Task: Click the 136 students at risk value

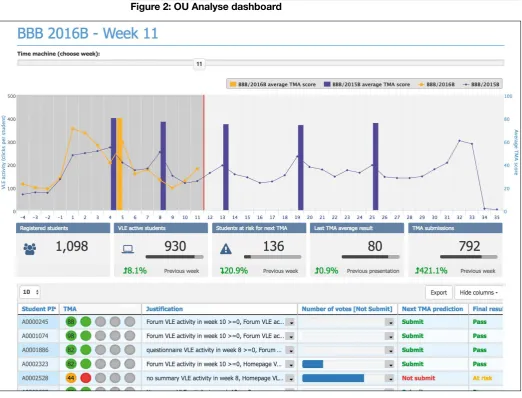Action: point(273,246)
